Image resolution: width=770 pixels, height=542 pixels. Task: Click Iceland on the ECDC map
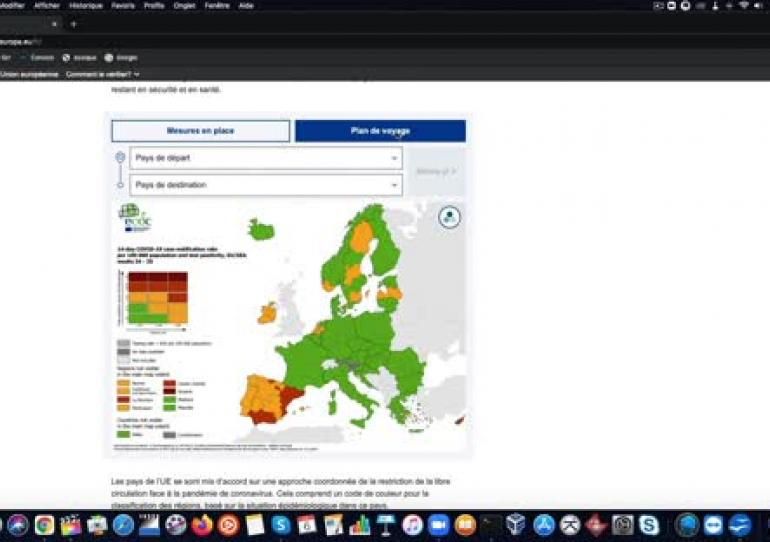[x=261, y=230]
